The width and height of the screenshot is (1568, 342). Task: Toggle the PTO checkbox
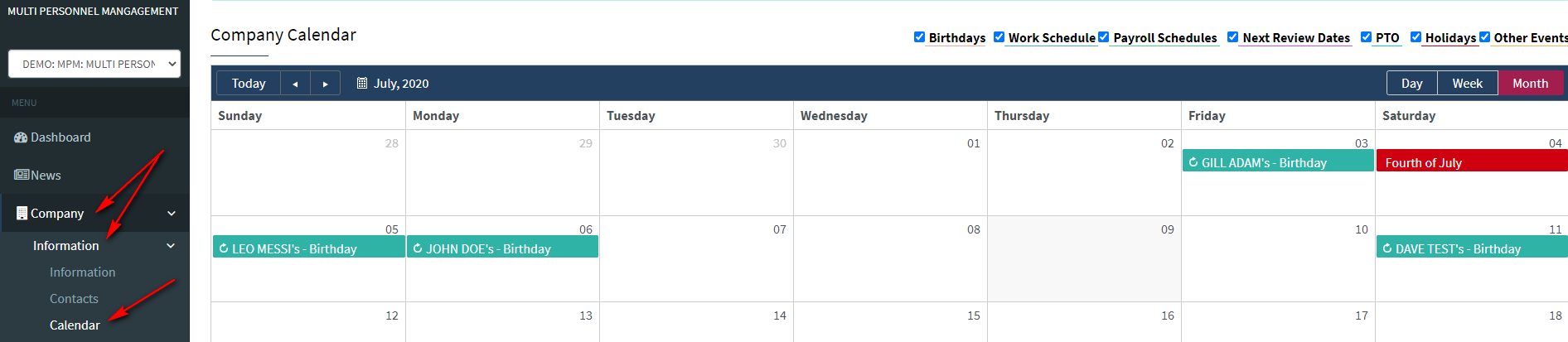click(1366, 36)
